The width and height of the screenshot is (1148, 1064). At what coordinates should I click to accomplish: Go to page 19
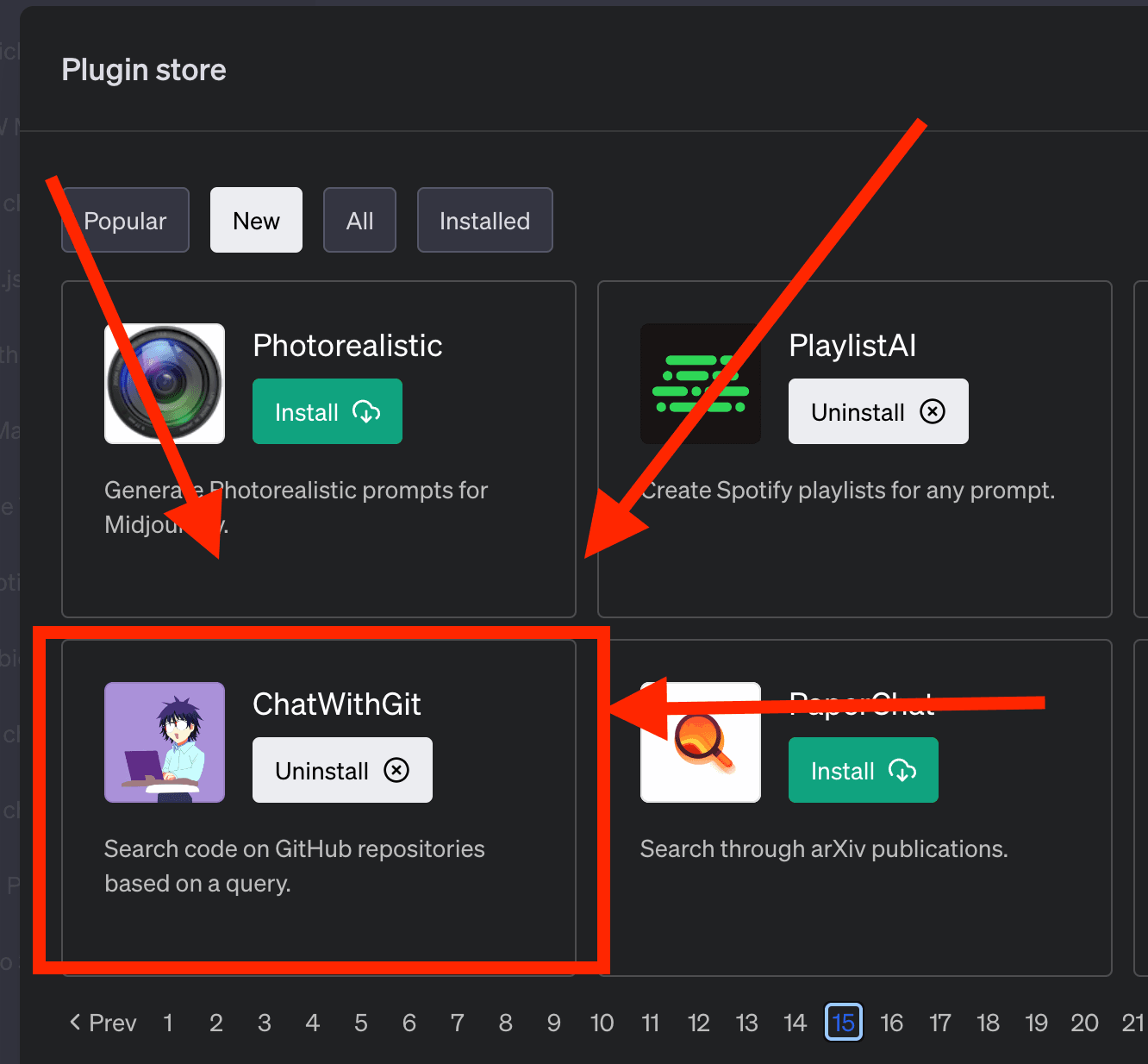[x=1036, y=1023]
